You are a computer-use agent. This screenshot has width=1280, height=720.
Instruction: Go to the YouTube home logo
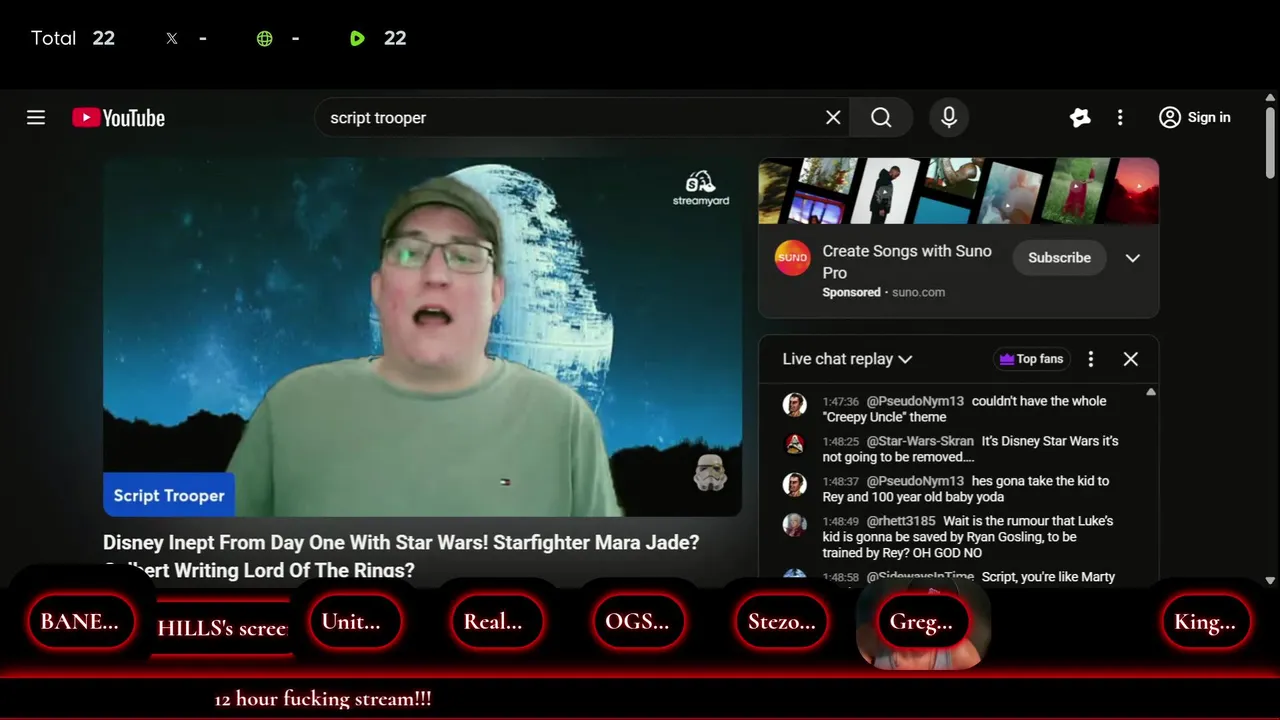point(118,118)
